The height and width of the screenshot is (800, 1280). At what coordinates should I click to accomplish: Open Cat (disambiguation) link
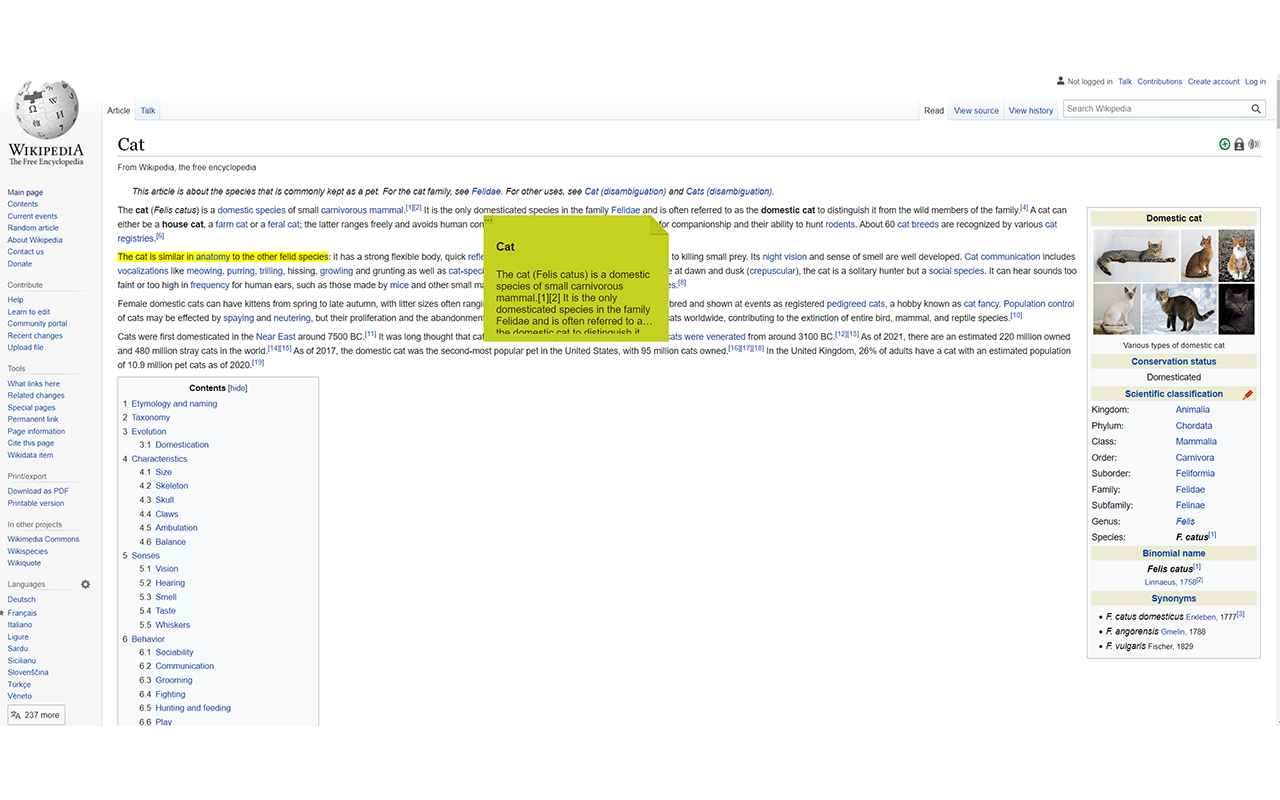pyautogui.click(x=625, y=191)
